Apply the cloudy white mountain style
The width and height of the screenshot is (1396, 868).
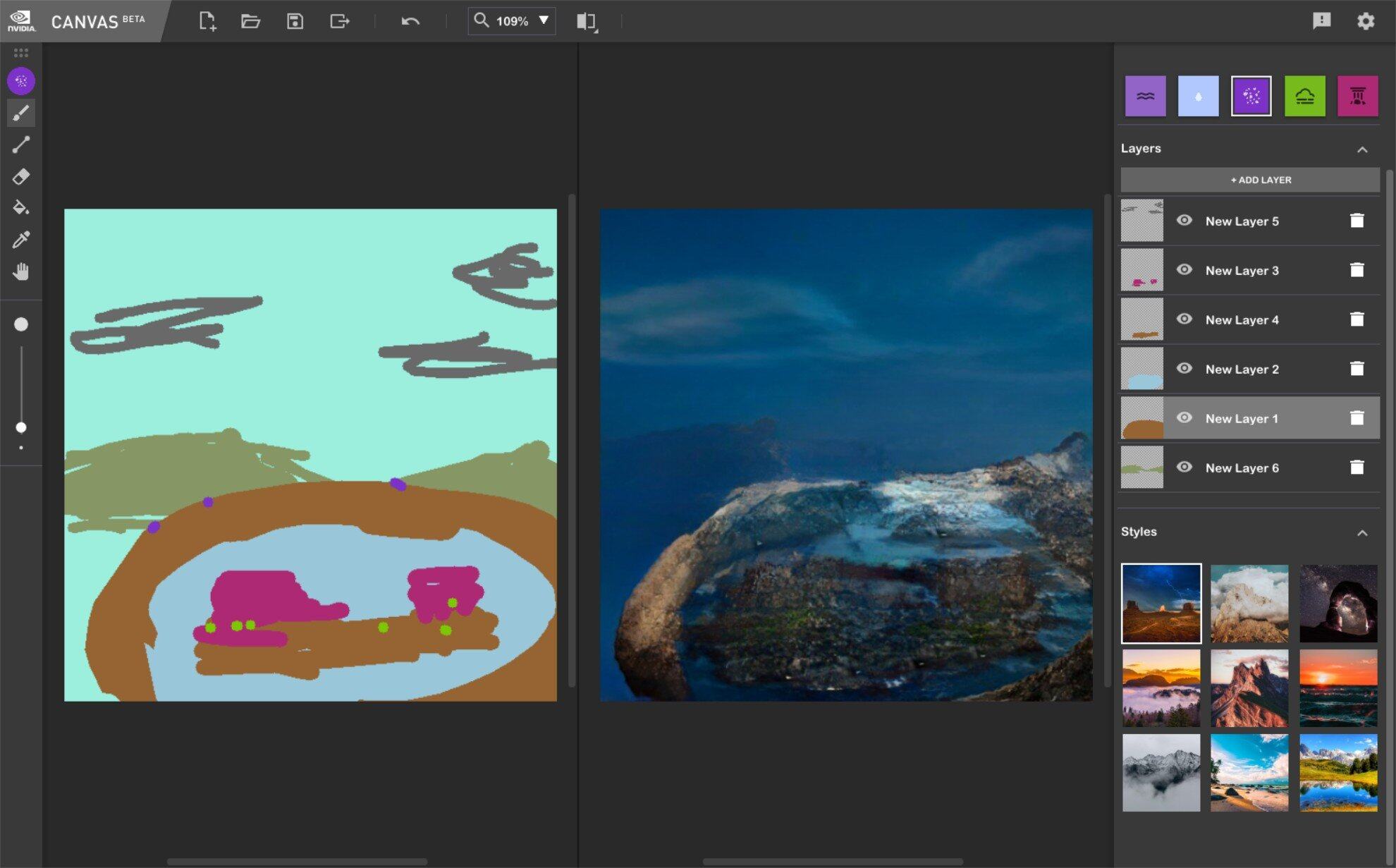(x=1249, y=604)
